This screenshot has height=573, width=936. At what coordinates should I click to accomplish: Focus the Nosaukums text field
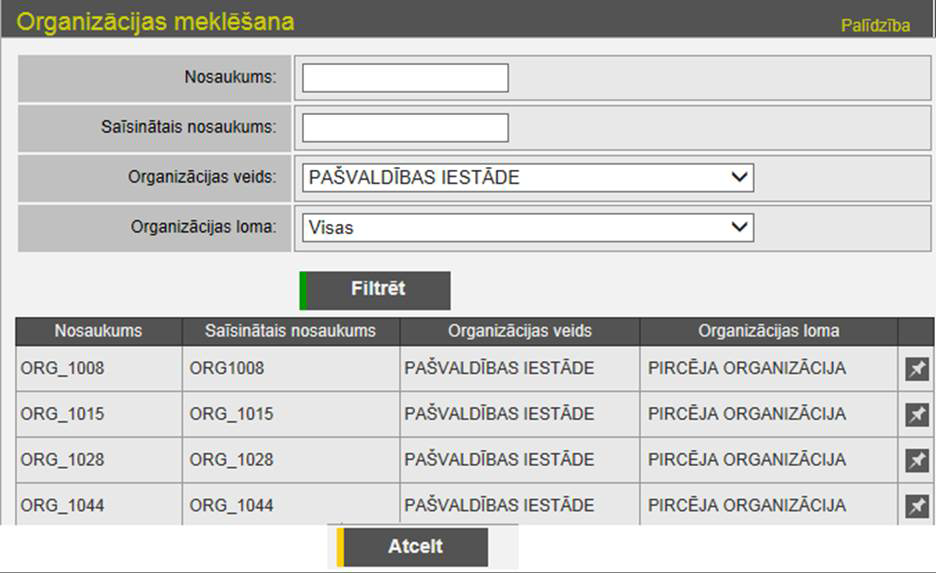pyautogui.click(x=405, y=78)
